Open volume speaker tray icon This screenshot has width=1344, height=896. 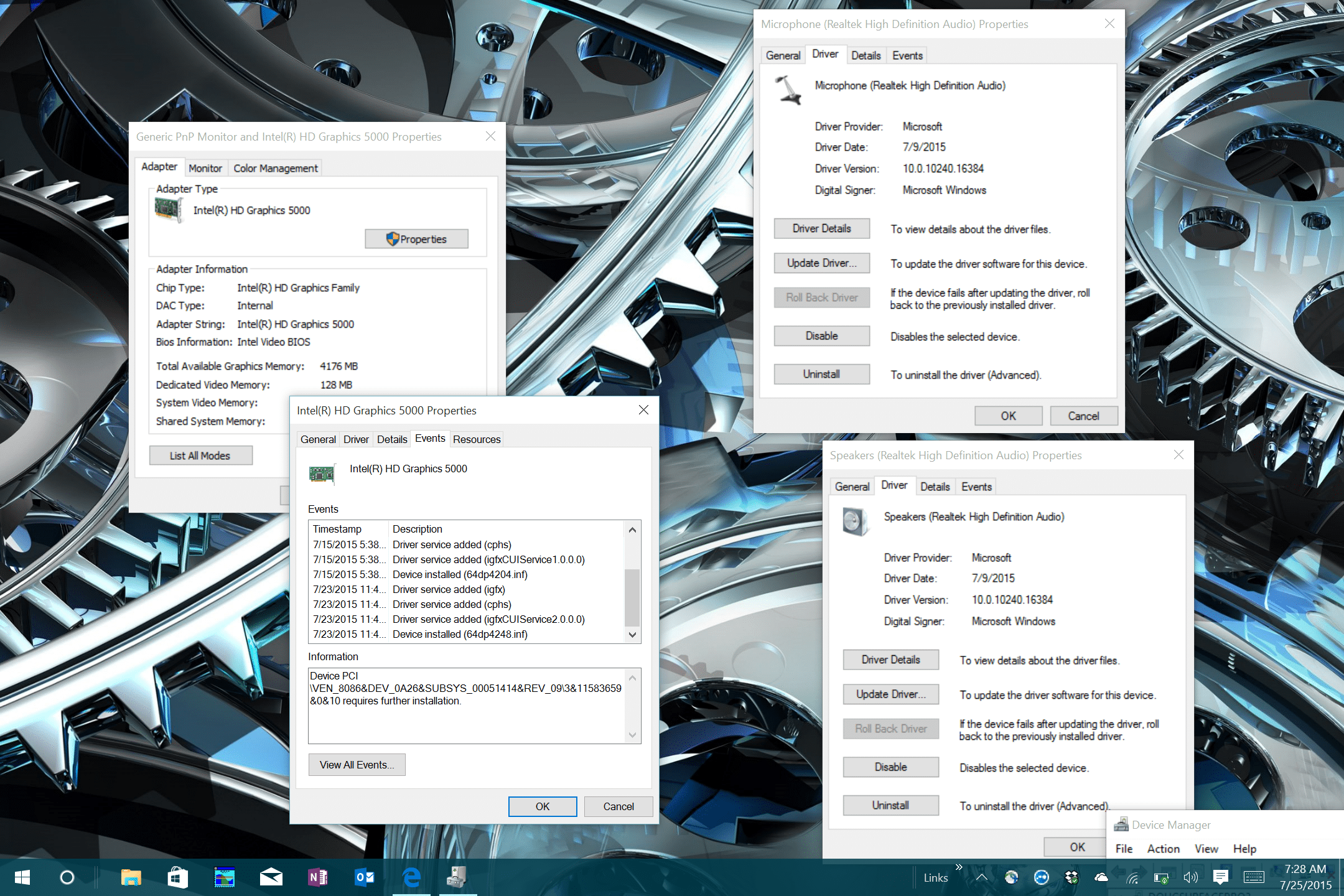pyautogui.click(x=1190, y=877)
